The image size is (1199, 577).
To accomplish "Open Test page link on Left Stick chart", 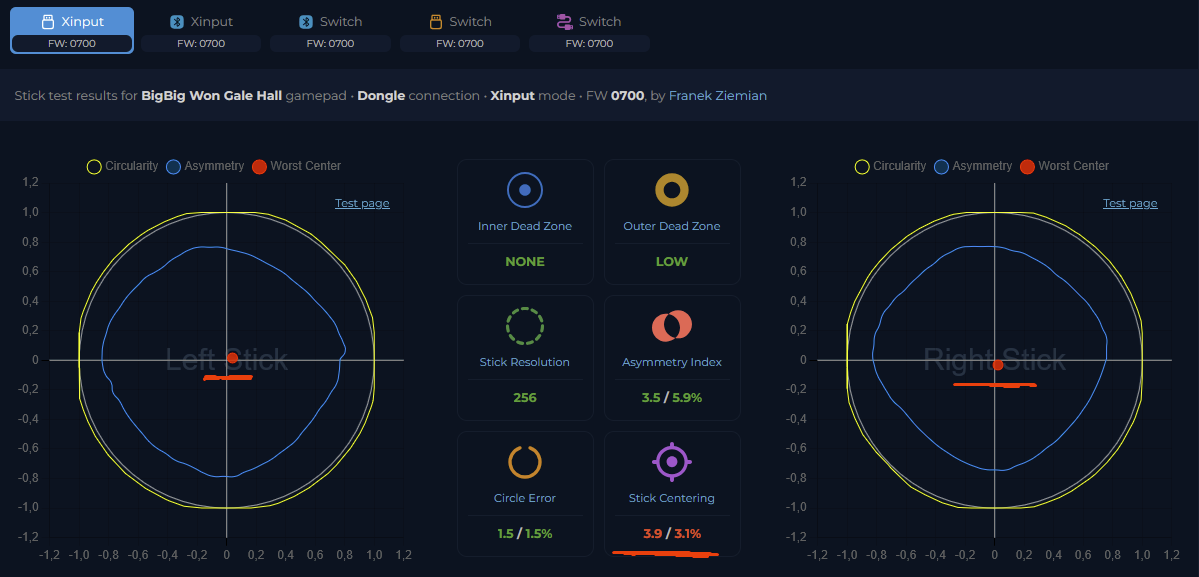I will 362,203.
